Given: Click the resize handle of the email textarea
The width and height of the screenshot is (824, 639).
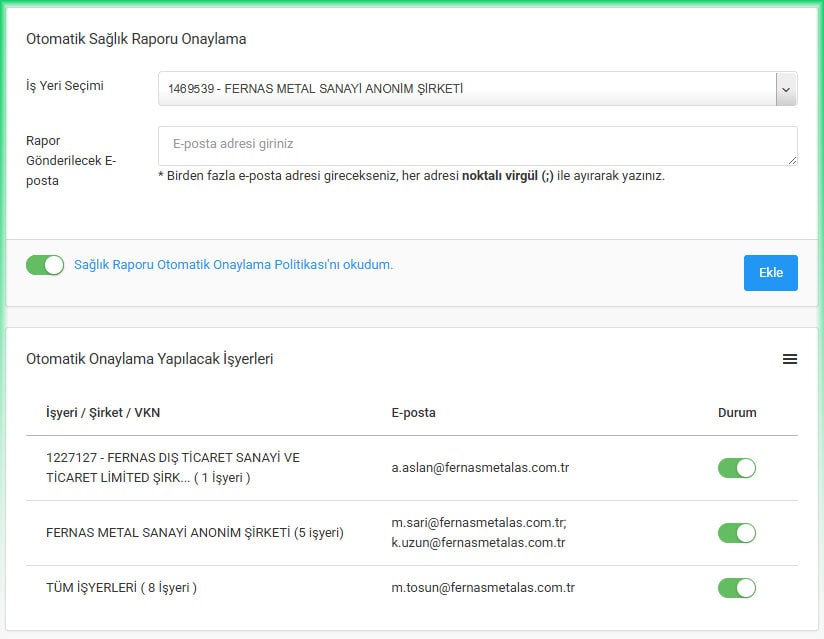Looking at the screenshot, I should 792,160.
